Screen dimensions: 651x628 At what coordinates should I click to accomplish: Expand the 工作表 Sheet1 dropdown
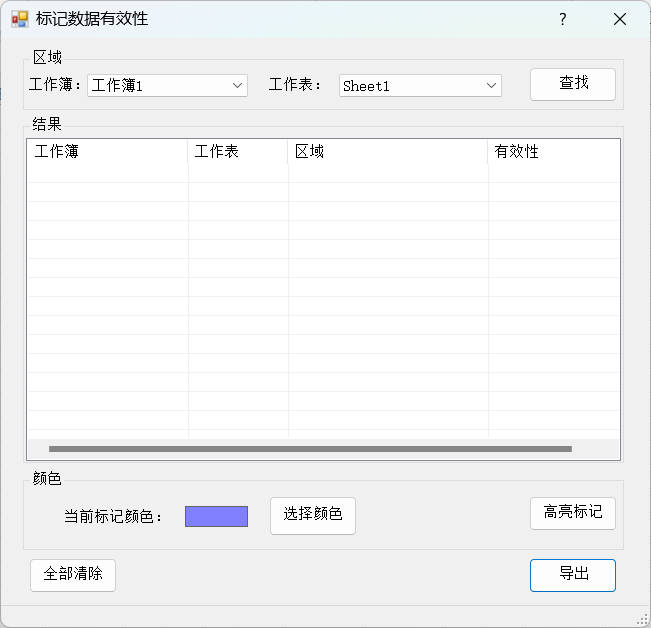coord(491,86)
